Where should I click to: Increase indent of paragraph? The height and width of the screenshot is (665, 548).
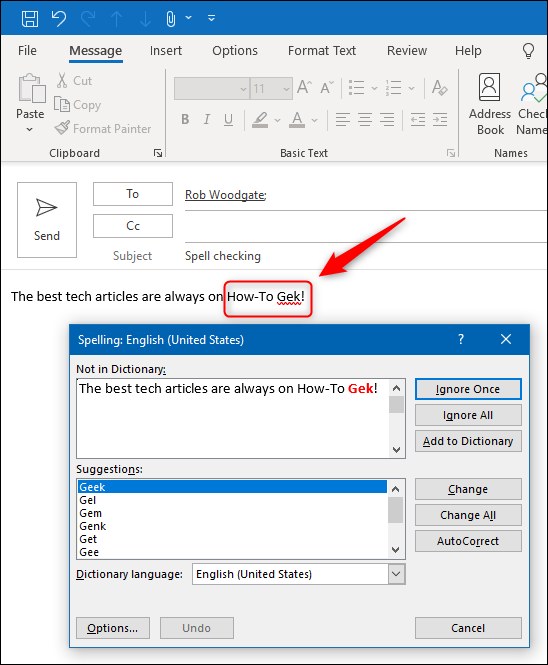click(x=440, y=120)
